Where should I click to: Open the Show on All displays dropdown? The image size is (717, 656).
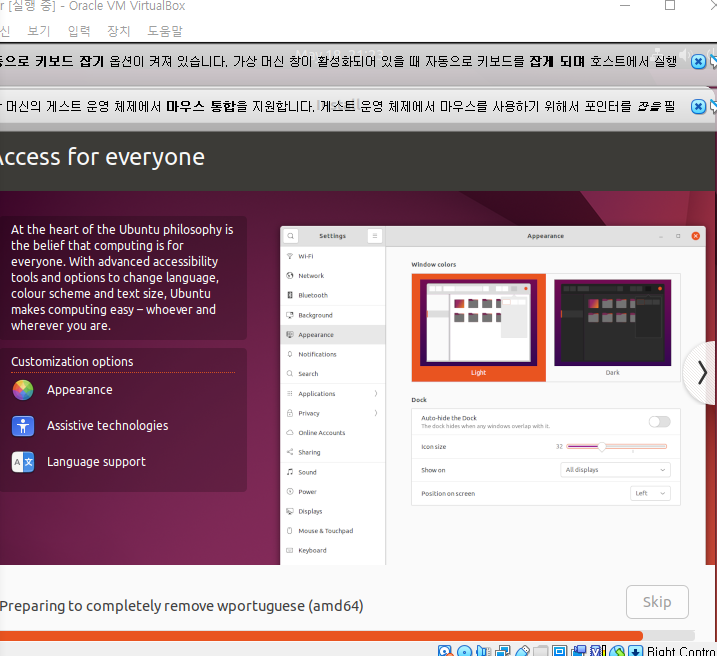[x=615, y=470]
